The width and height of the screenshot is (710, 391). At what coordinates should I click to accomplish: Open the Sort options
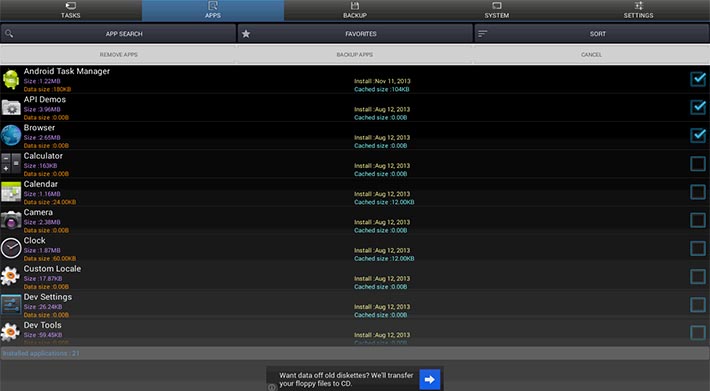click(x=592, y=33)
